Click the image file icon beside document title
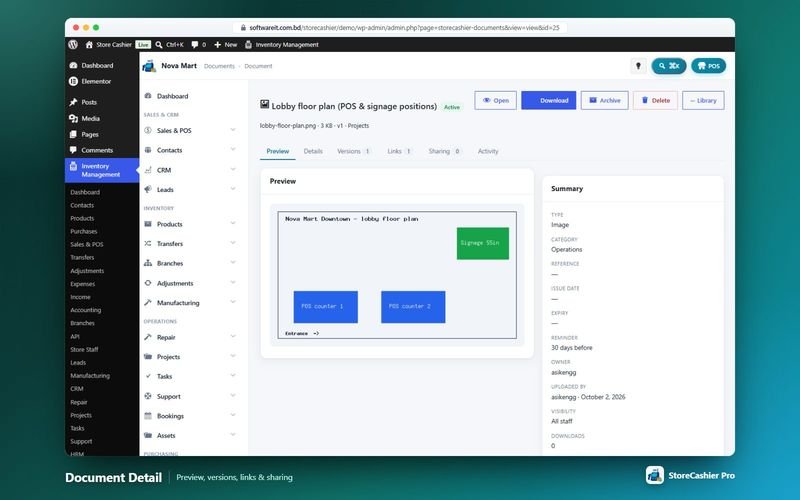Viewport: 800px width, 500px height. pos(264,104)
